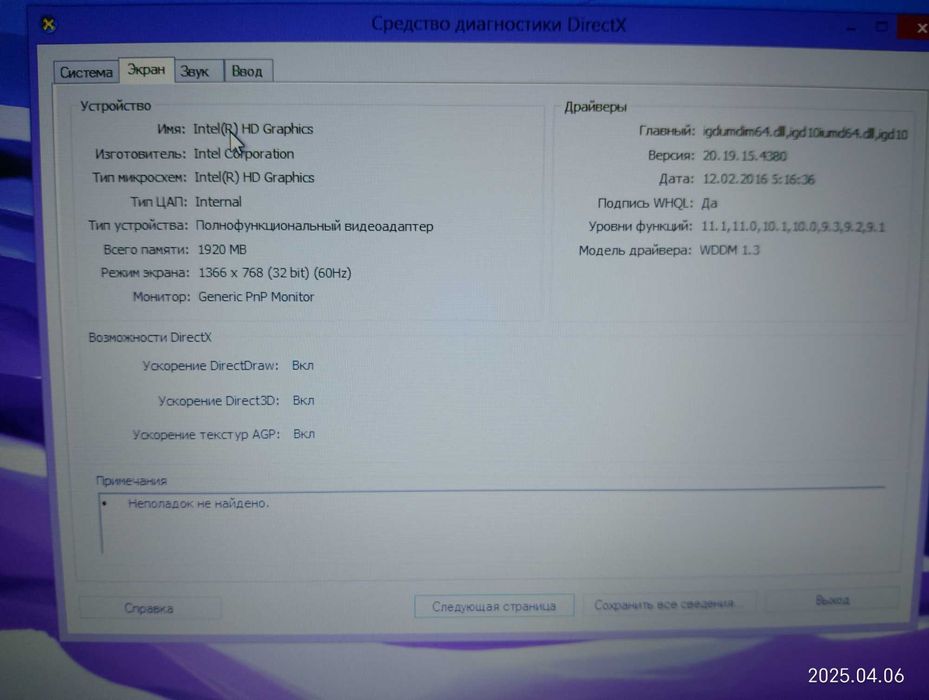Screen dimensions: 929x700
Task: Click the 'Средство диагностики DirectX' window title
Action: (x=498, y=24)
